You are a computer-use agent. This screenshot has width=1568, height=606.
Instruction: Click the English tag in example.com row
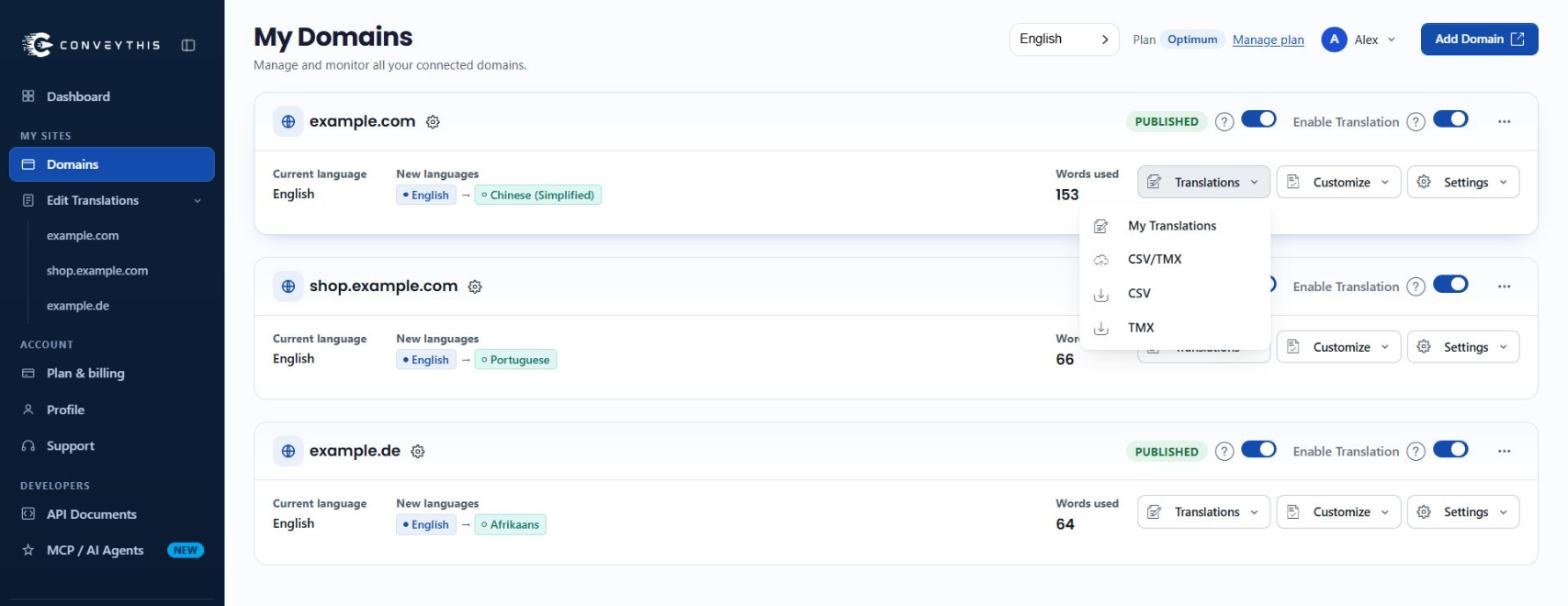[426, 195]
